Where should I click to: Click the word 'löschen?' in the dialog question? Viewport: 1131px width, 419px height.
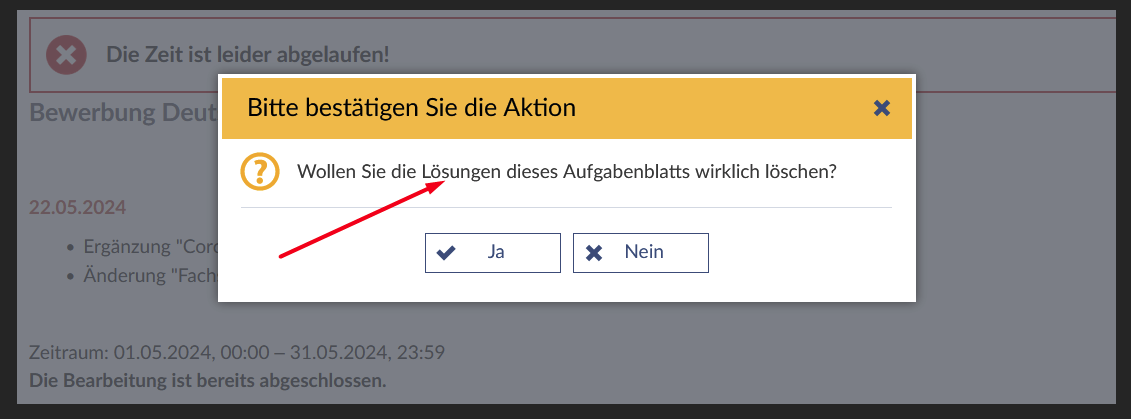click(x=803, y=172)
